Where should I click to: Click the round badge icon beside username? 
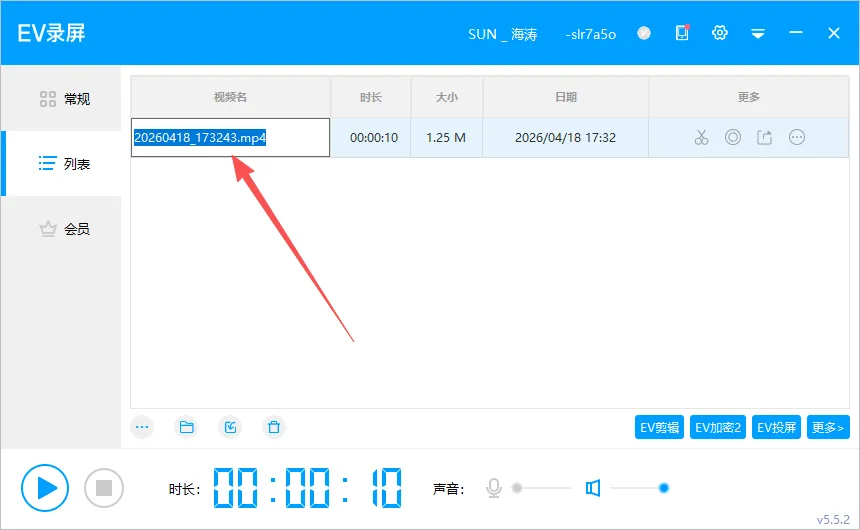[x=644, y=33]
